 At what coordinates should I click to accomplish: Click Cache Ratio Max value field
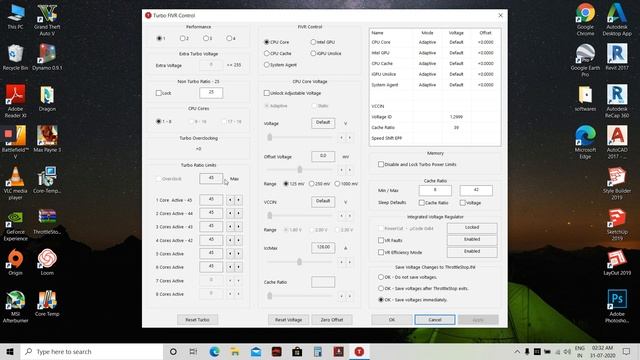476,190
